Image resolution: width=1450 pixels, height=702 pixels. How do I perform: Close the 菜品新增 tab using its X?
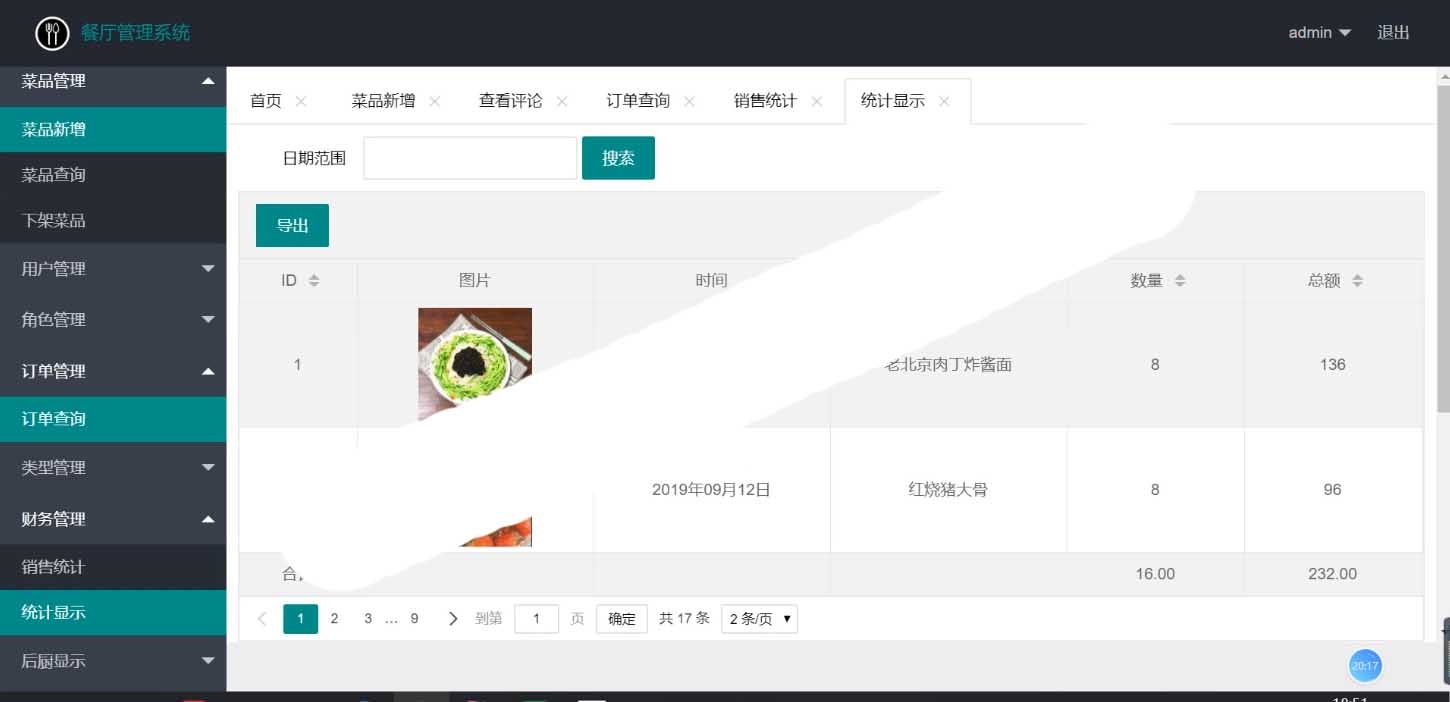(x=434, y=101)
